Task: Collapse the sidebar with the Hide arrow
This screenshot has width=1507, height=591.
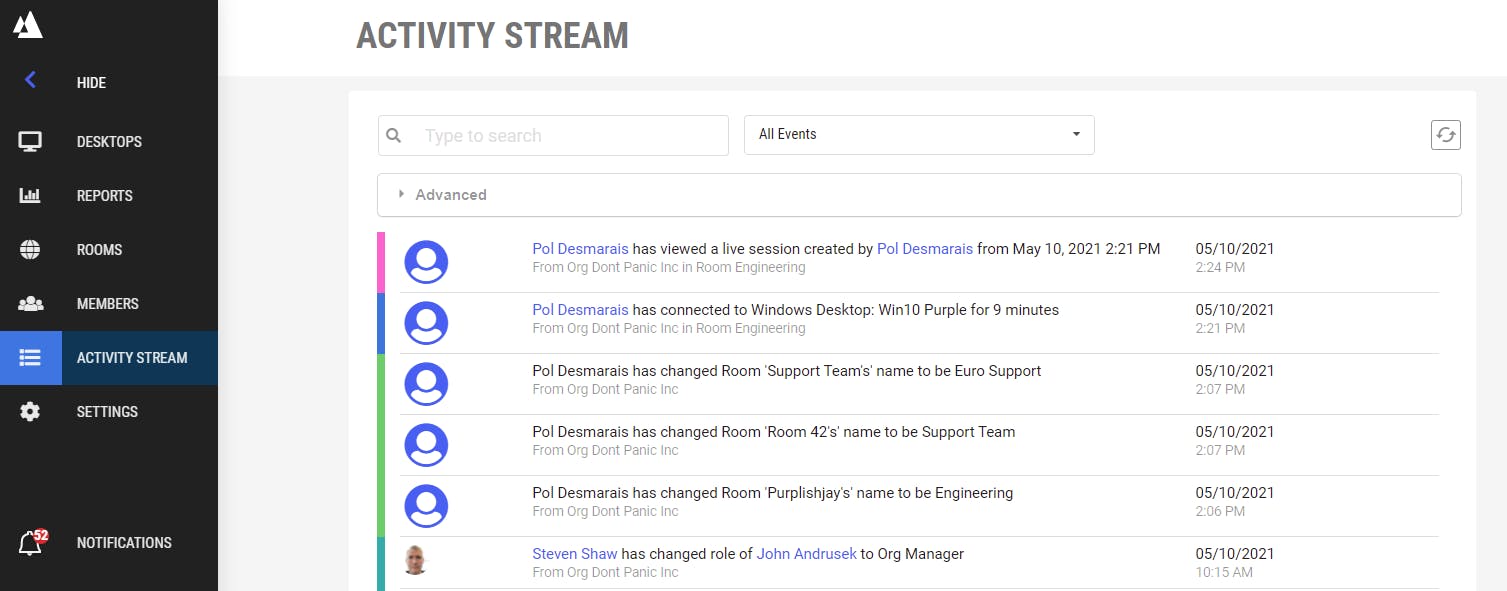Action: coord(30,81)
